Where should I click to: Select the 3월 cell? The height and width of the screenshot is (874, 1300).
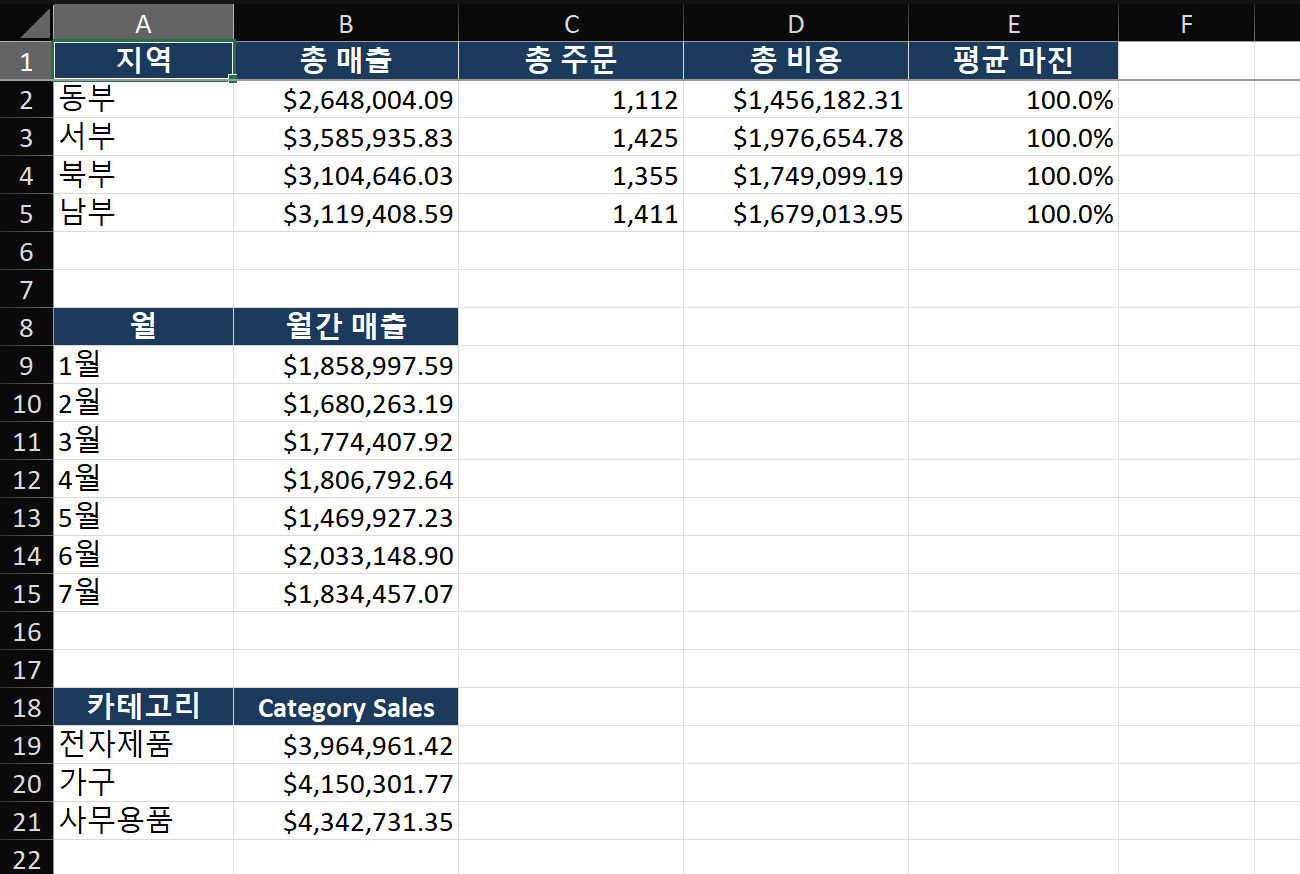pos(143,441)
